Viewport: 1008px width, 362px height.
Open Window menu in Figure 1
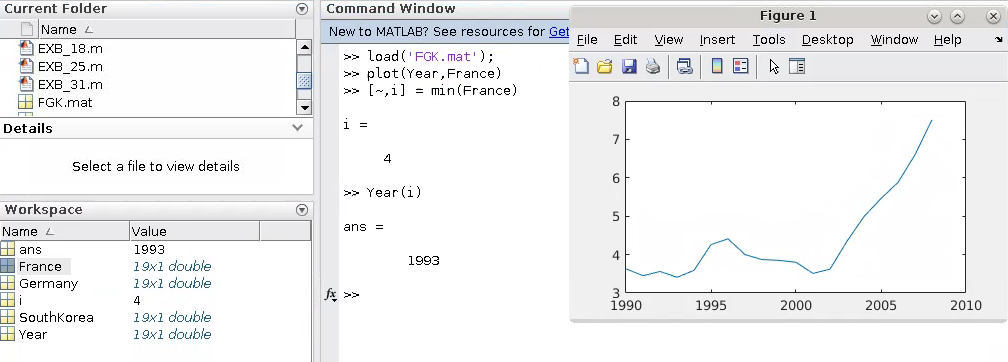point(894,40)
